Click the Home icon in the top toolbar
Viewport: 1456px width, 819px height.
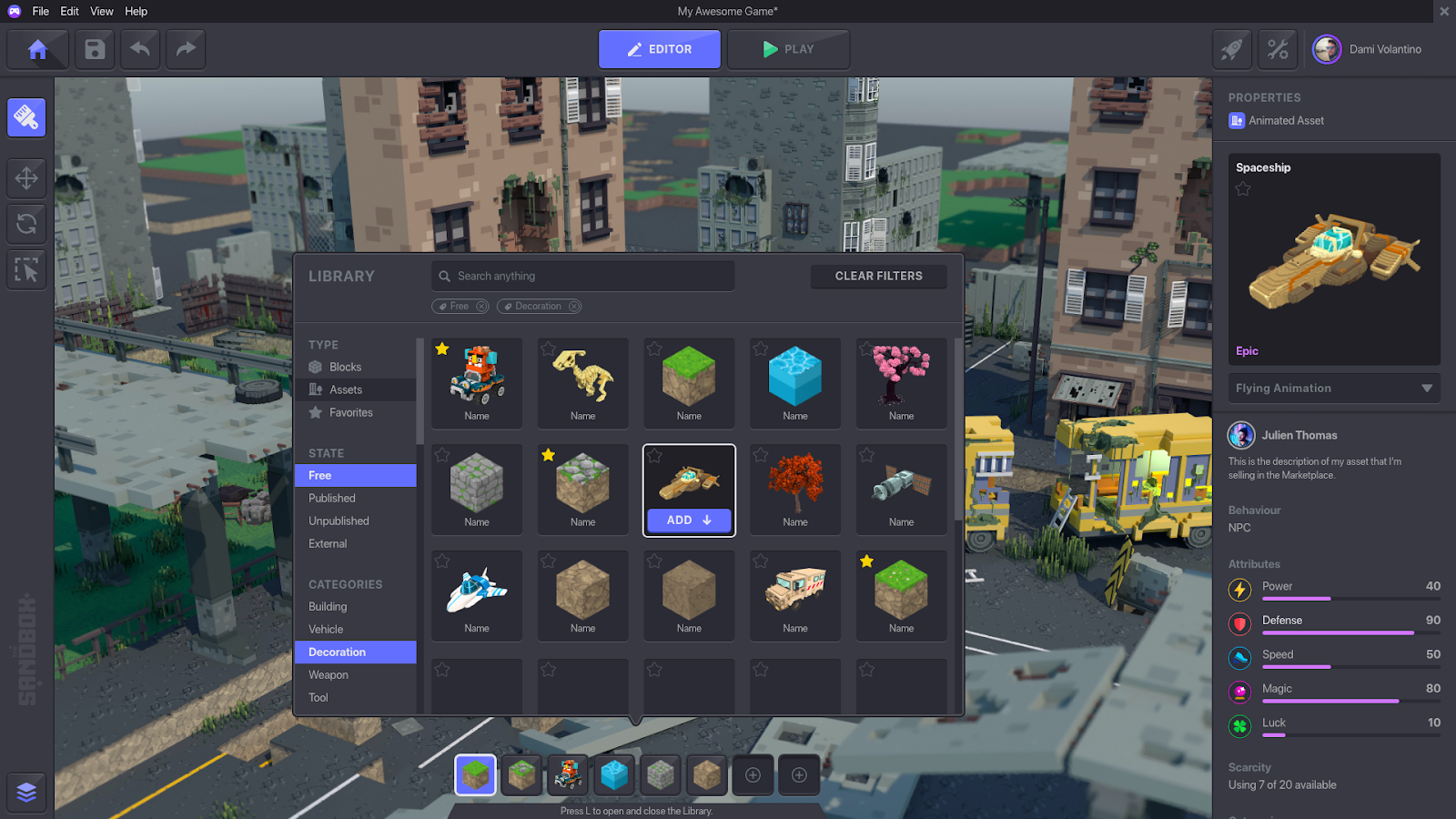[38, 49]
